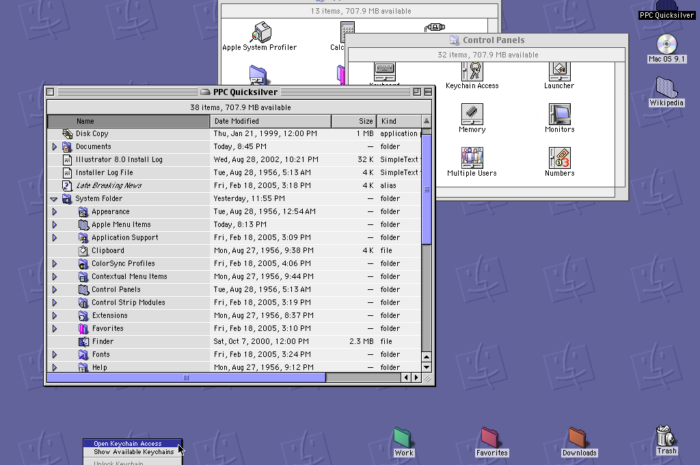
Task: Open the Memory control panel icon
Action: pos(472,114)
